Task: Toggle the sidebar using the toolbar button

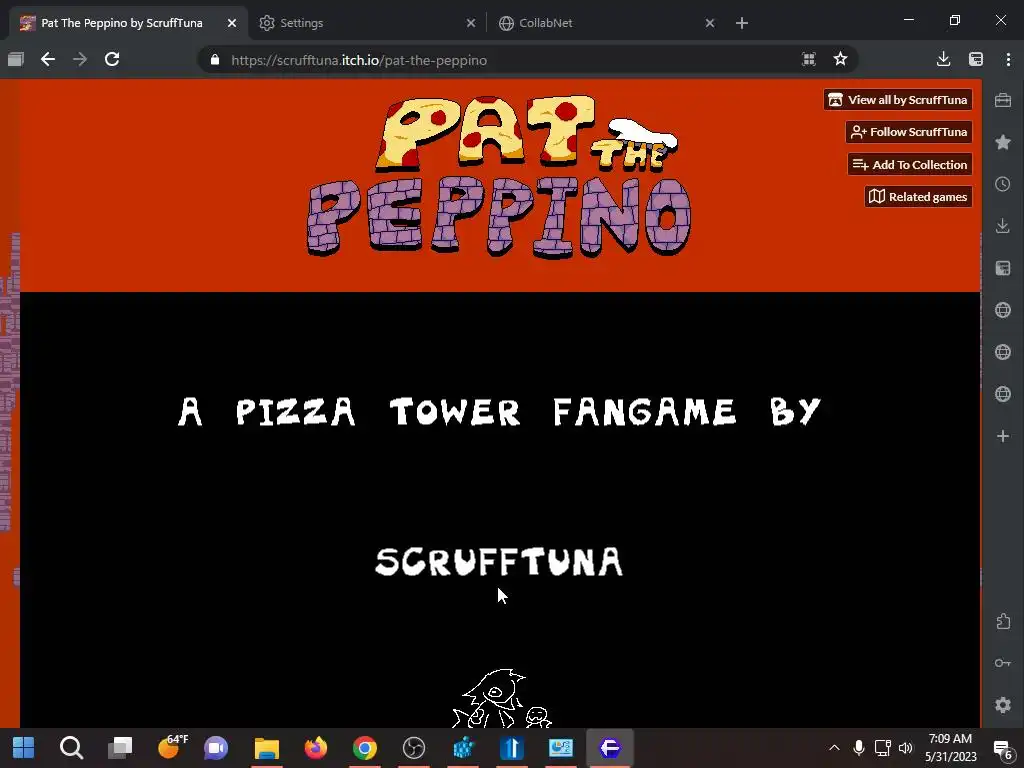Action: [x=976, y=59]
